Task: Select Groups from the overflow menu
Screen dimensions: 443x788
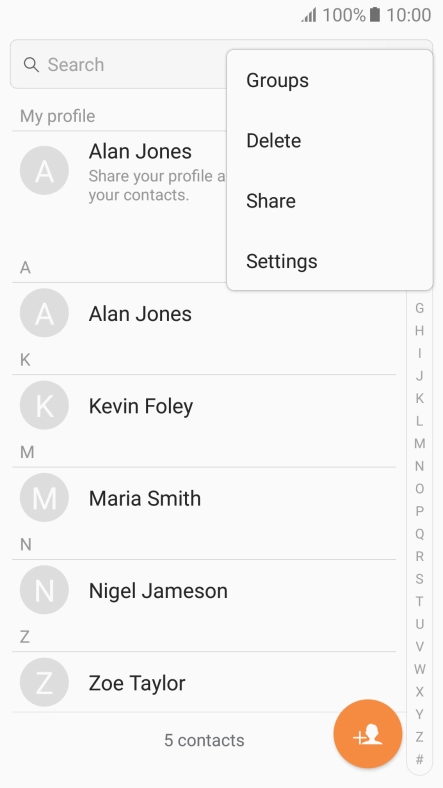Action: click(x=329, y=80)
